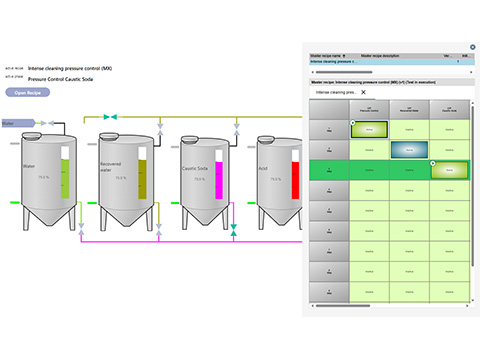Click the magenta level bar of Caustic Soda
The height and width of the screenshot is (360, 480).
pos(219,180)
